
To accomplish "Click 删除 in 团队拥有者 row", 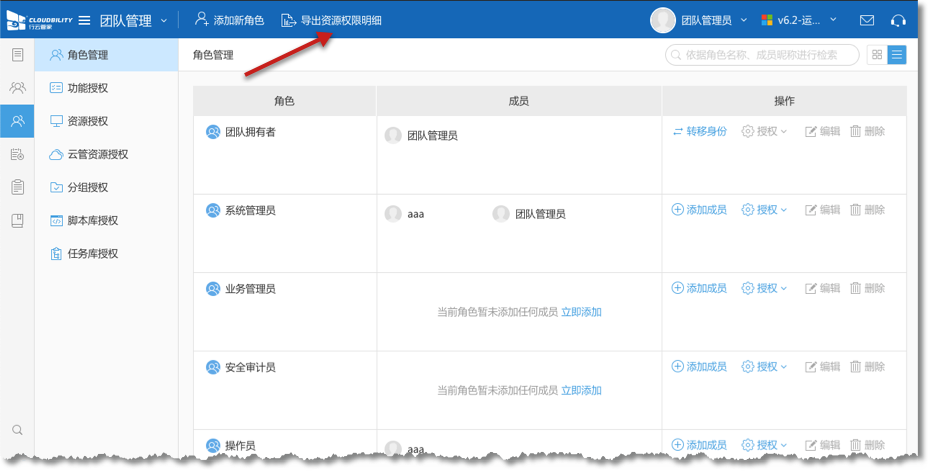I will tap(868, 131).
